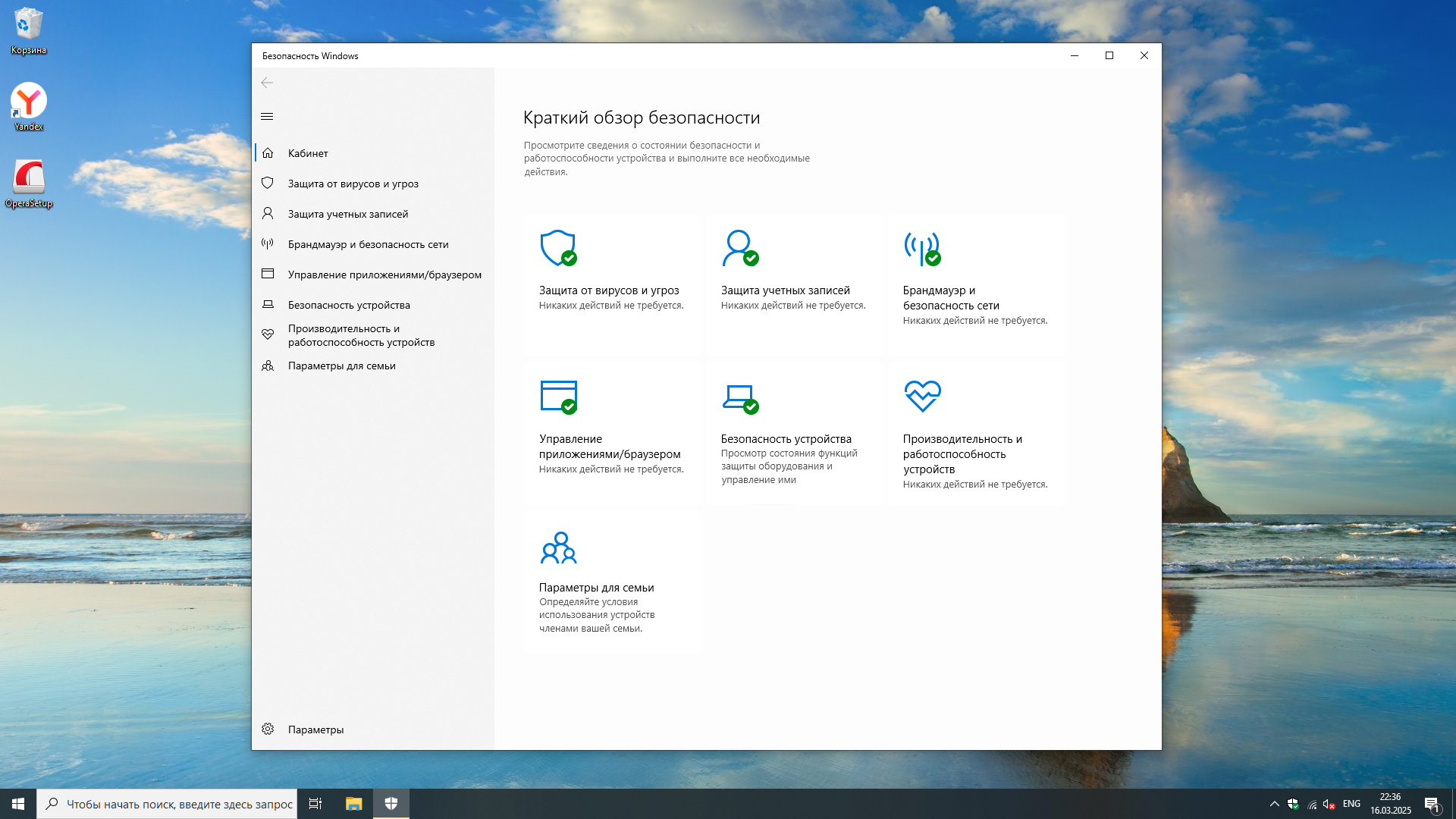Show hidden tray icons with taskbar chevron
This screenshot has height=819, width=1456.
1274,804
